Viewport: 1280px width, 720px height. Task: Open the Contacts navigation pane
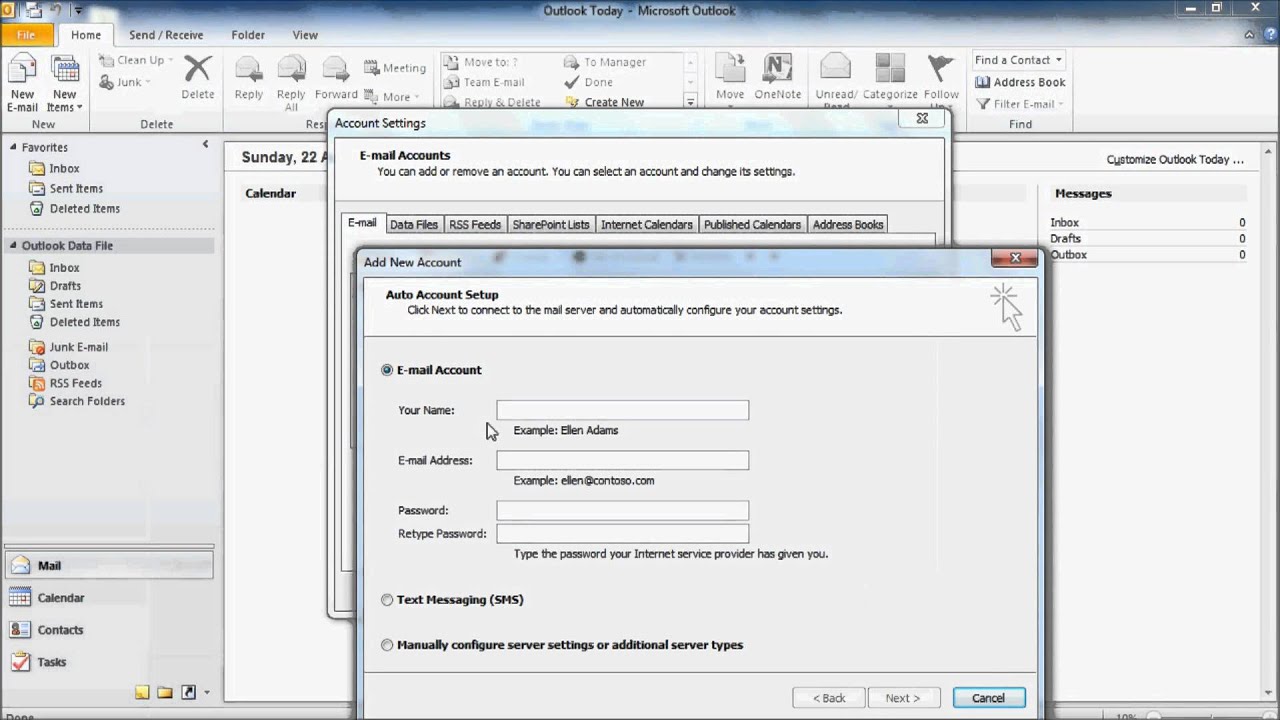(108, 629)
